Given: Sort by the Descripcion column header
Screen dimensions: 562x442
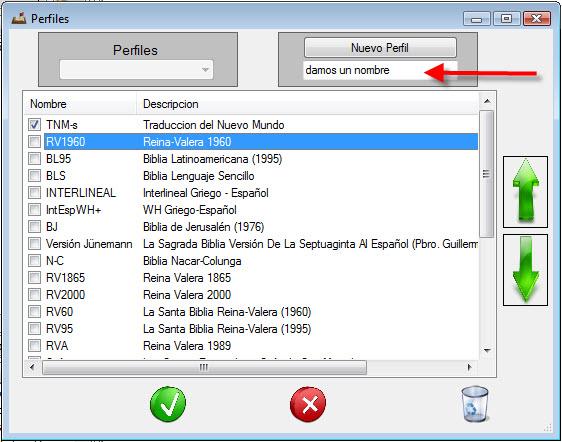Looking at the screenshot, I should [x=307, y=104].
